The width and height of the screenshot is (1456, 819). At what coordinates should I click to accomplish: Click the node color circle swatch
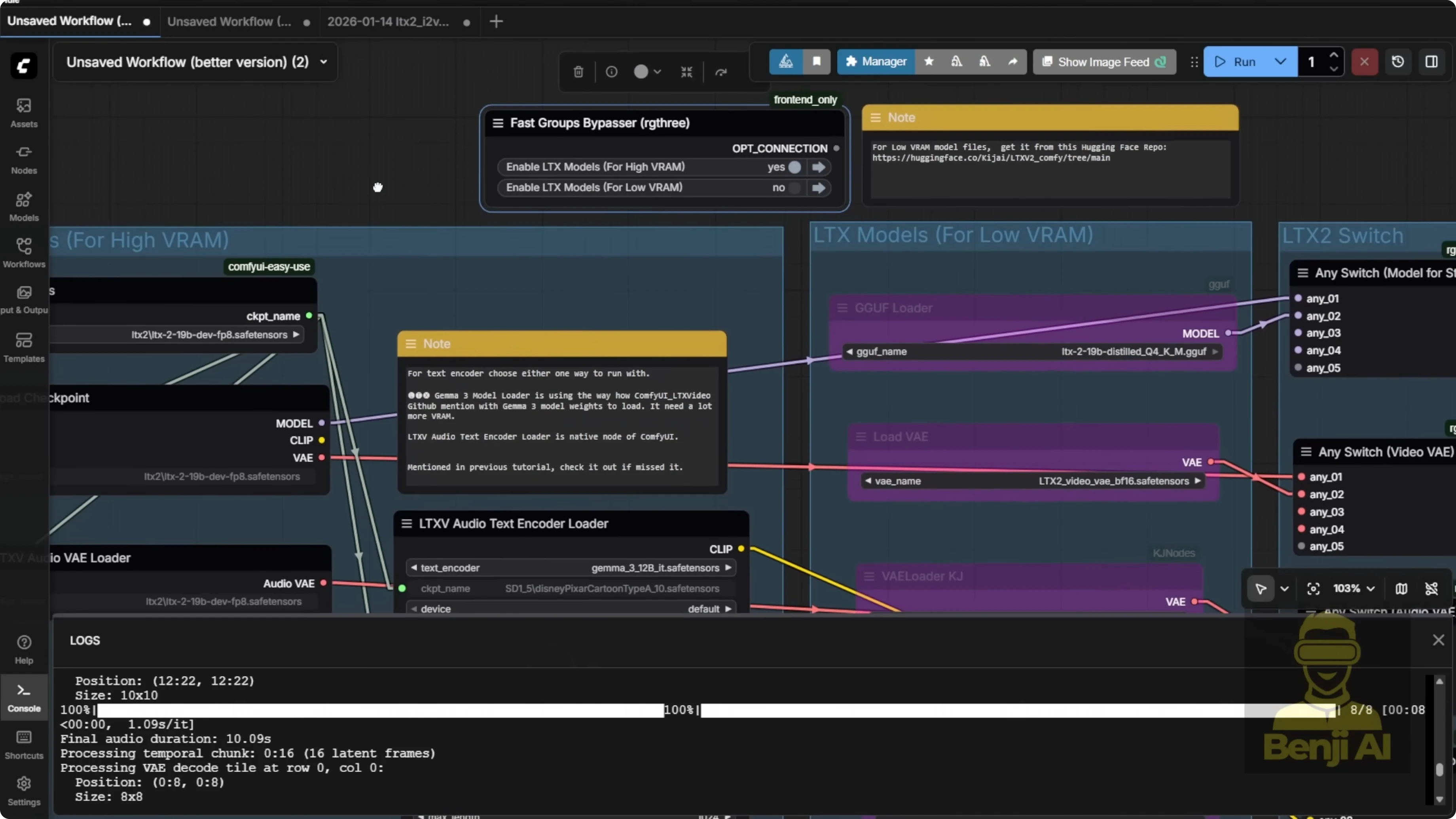(641, 72)
